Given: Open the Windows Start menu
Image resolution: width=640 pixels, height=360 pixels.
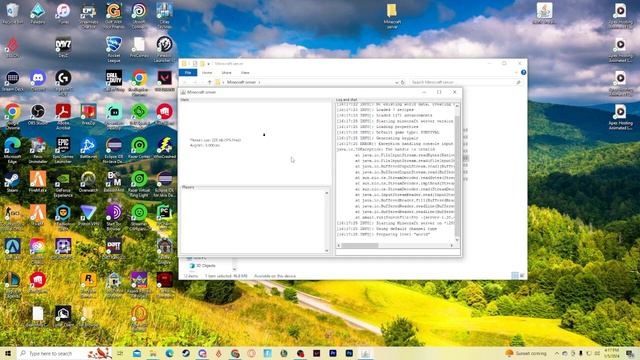Looking at the screenshot, I should coord(7,353).
